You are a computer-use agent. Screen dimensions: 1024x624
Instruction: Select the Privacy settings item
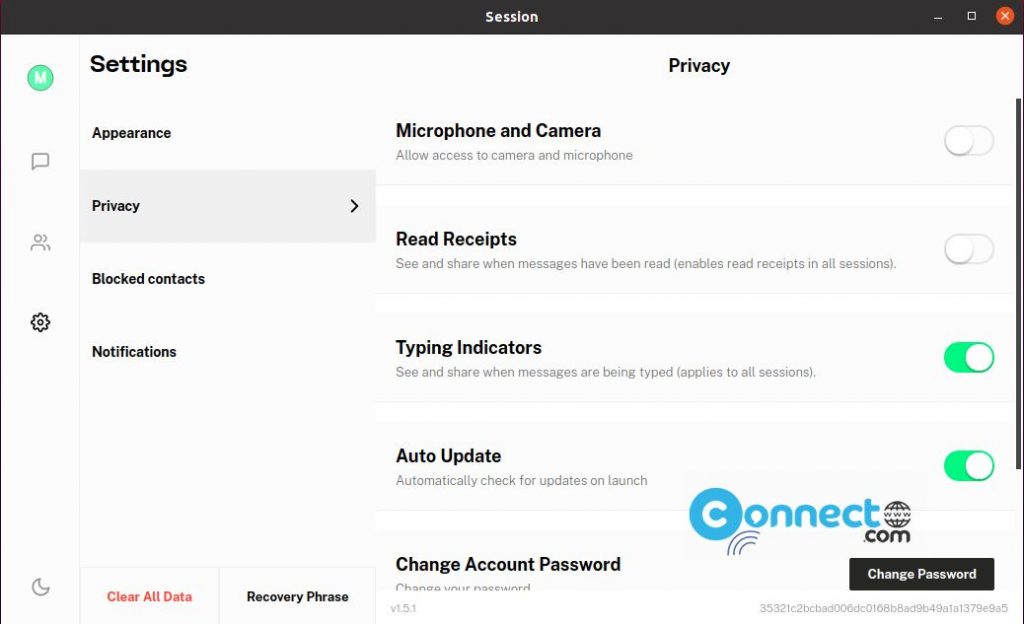[x=116, y=206]
